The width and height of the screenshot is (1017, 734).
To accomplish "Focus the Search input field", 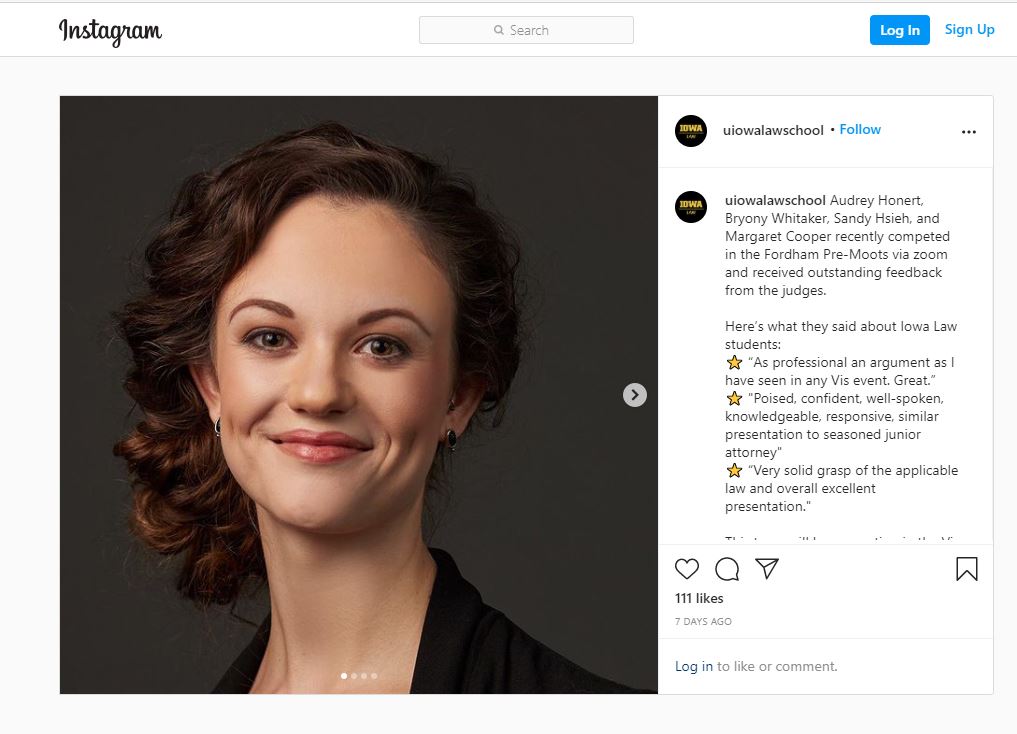I will pos(540,30).
